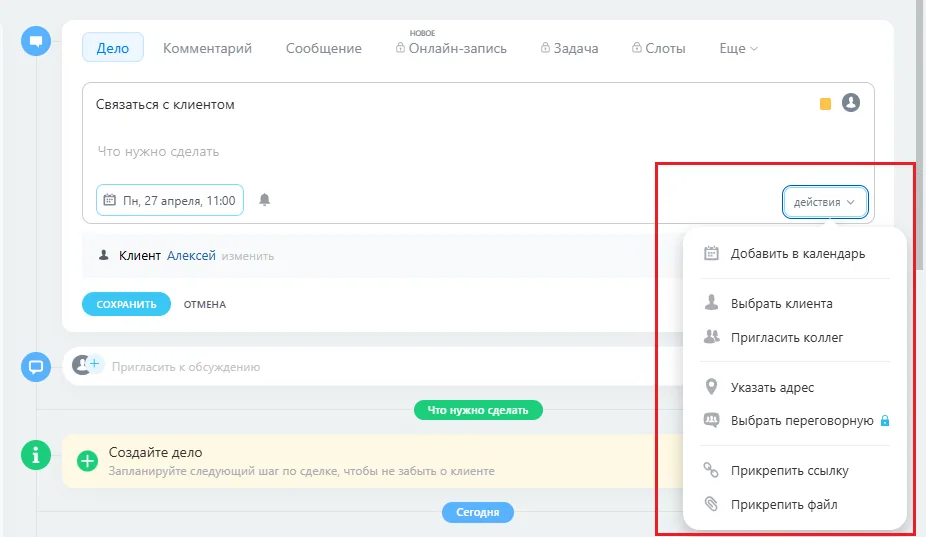This screenshot has width=926, height=537.
Task: Click the calendar icon in actions menu
Action: pos(711,253)
